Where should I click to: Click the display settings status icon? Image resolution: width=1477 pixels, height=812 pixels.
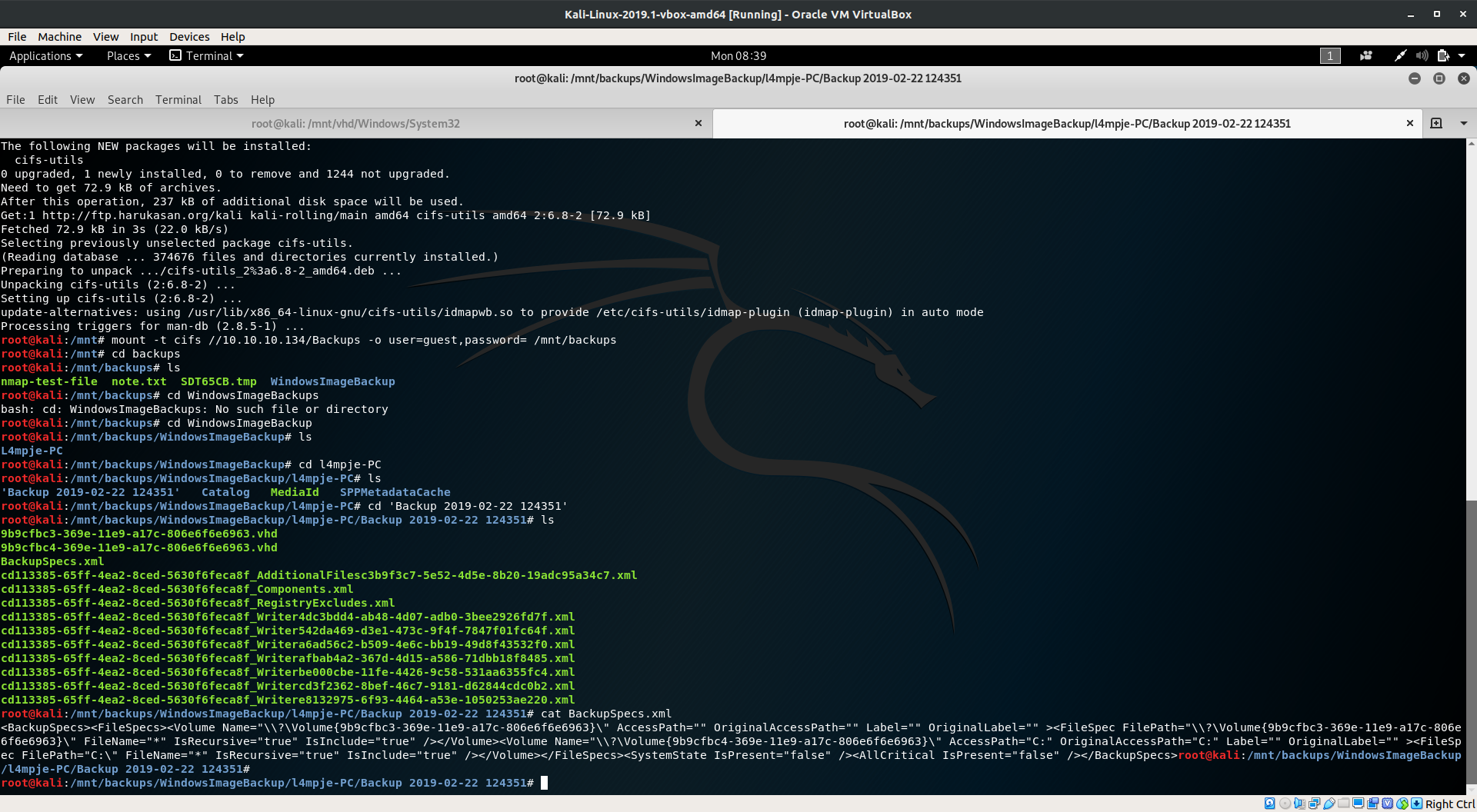1359,804
